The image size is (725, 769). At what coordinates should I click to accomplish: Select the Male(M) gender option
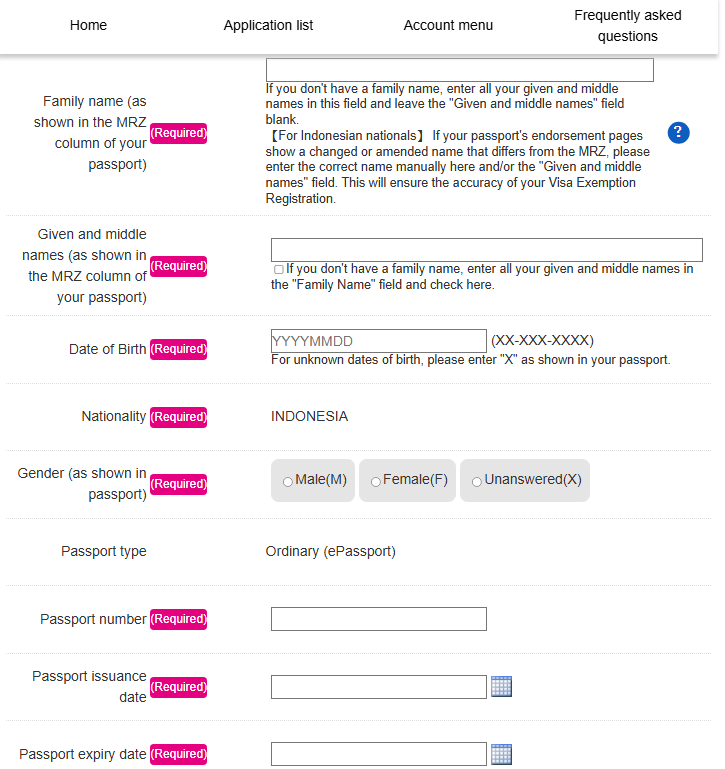[x=288, y=481]
